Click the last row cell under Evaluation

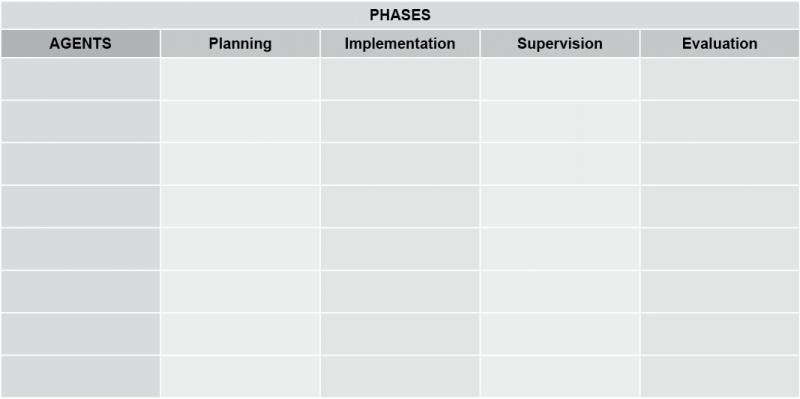point(719,377)
